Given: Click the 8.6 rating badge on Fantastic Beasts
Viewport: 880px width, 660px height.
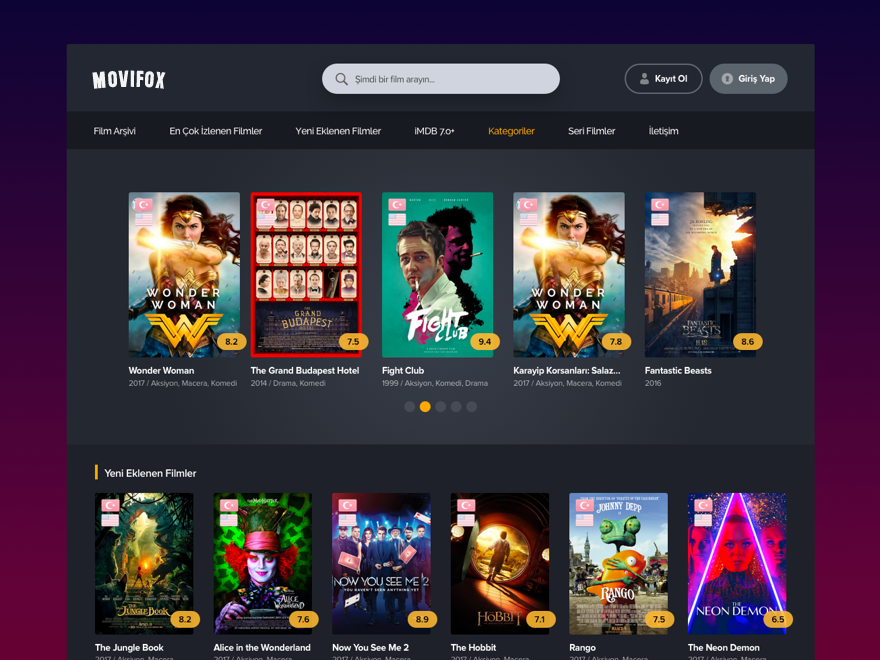Looking at the screenshot, I should click(748, 341).
